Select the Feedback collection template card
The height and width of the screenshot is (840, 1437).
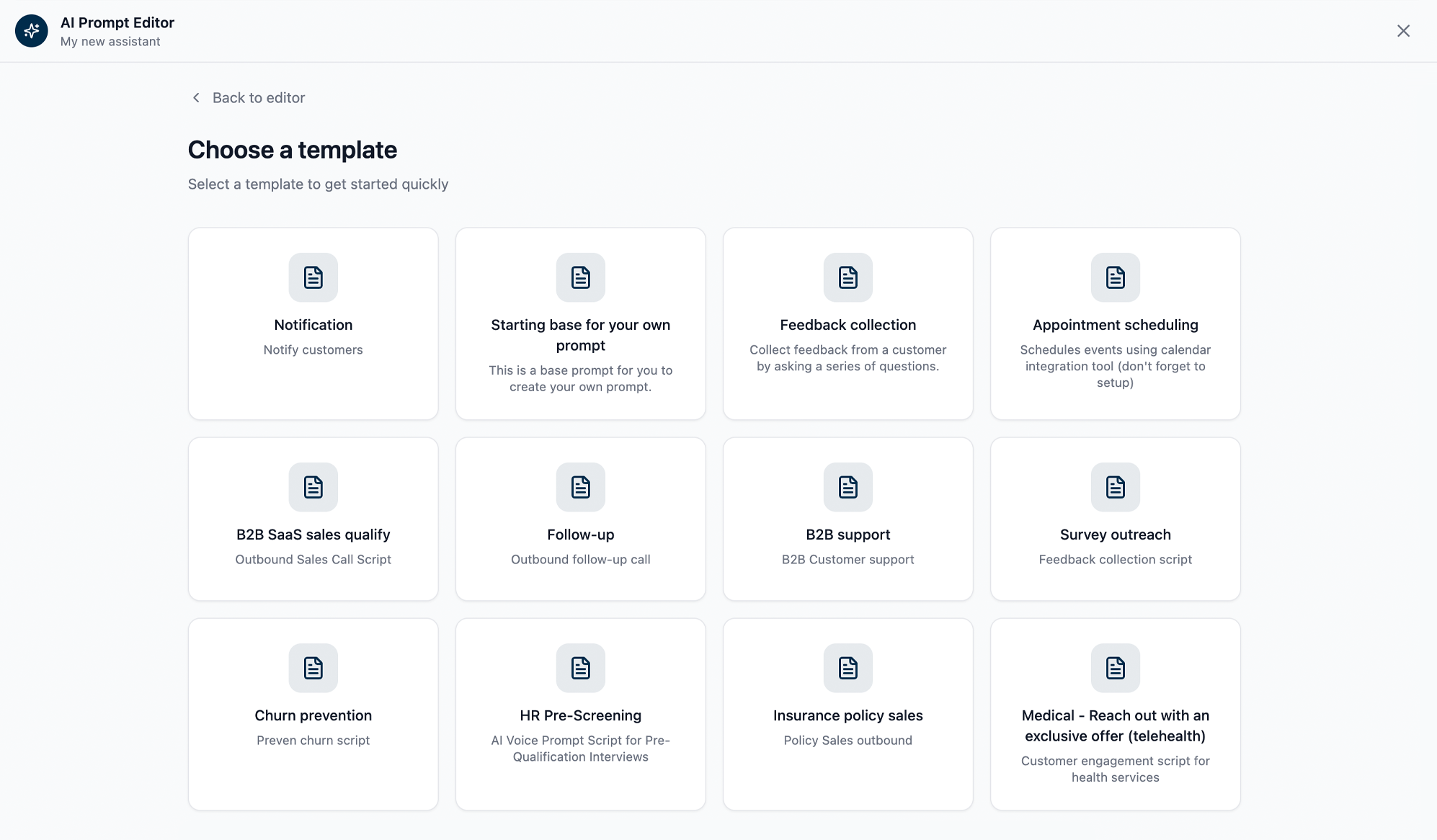(847, 323)
